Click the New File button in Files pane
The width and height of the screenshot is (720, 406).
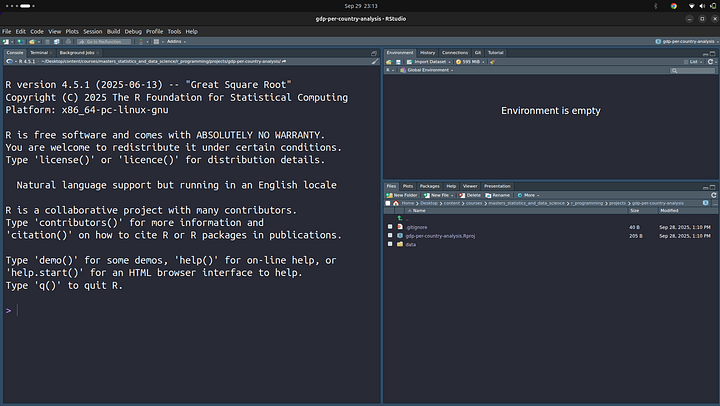(x=438, y=195)
